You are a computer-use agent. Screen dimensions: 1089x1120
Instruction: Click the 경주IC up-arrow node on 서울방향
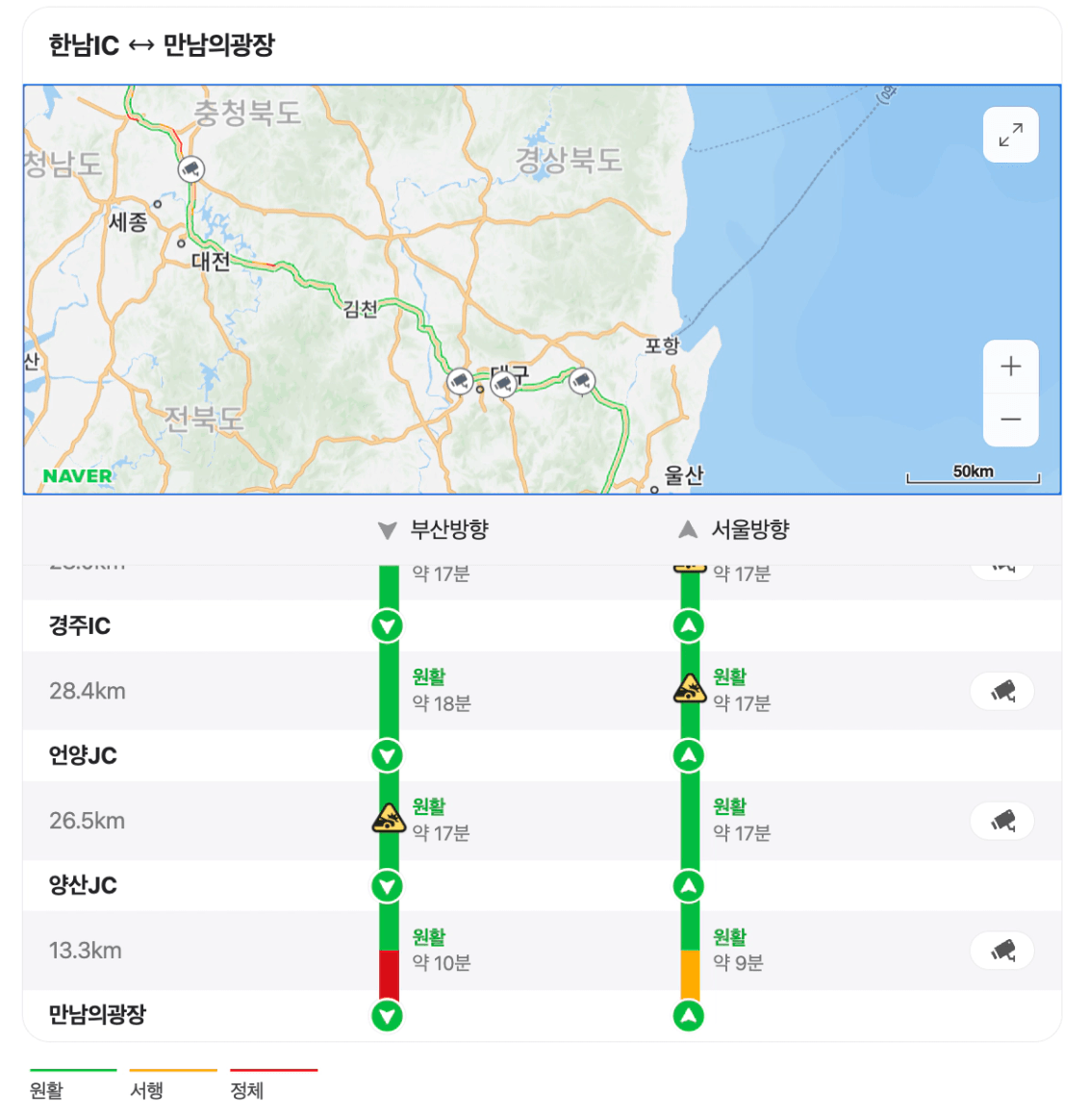(x=689, y=626)
